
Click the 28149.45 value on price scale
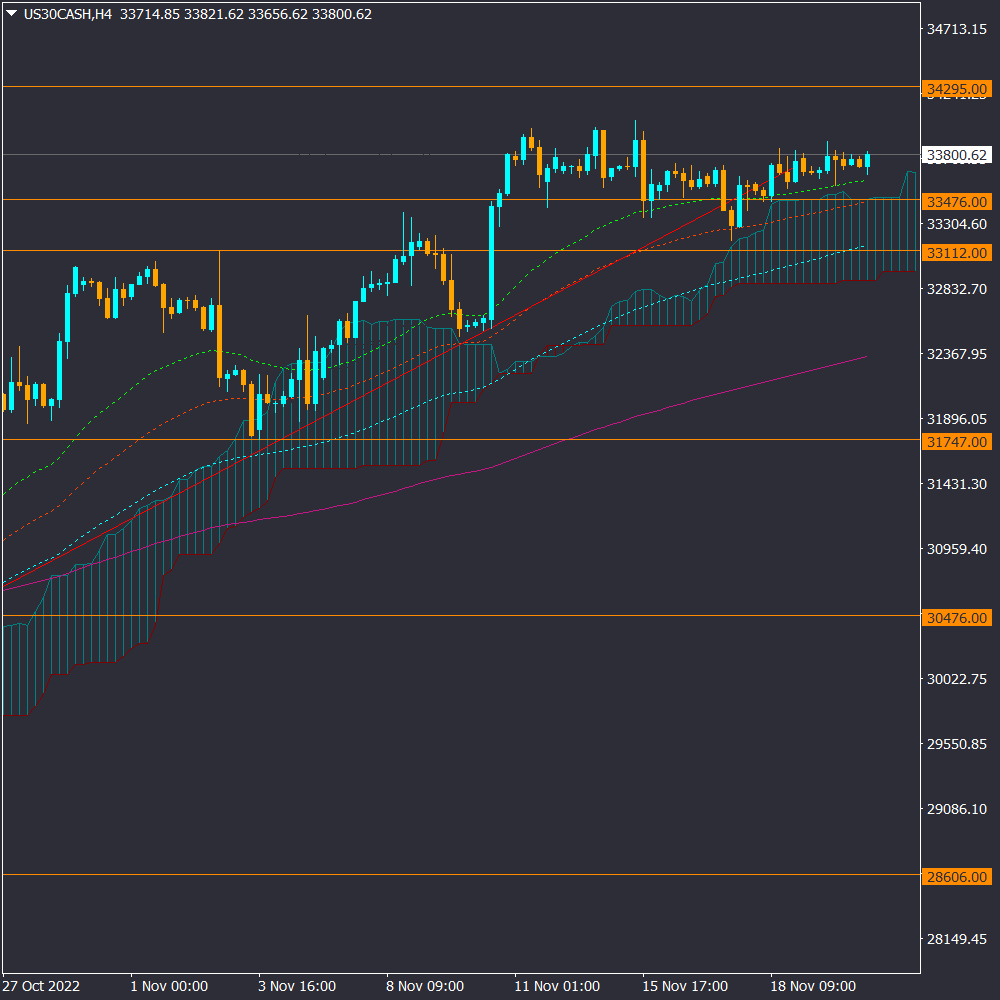pyautogui.click(x=957, y=939)
